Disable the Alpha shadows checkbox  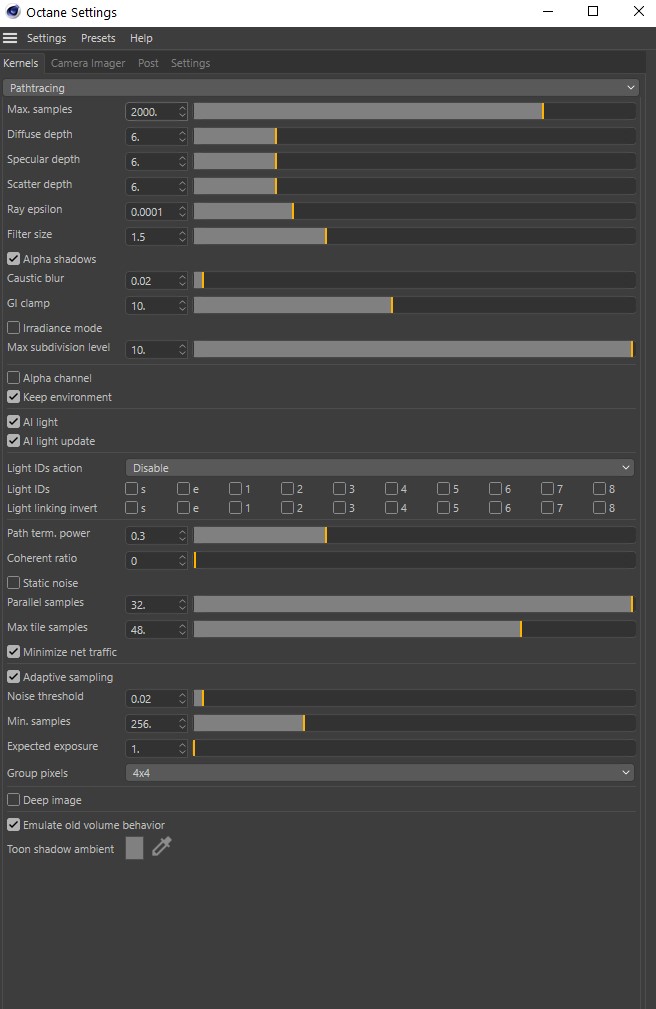tap(14, 259)
